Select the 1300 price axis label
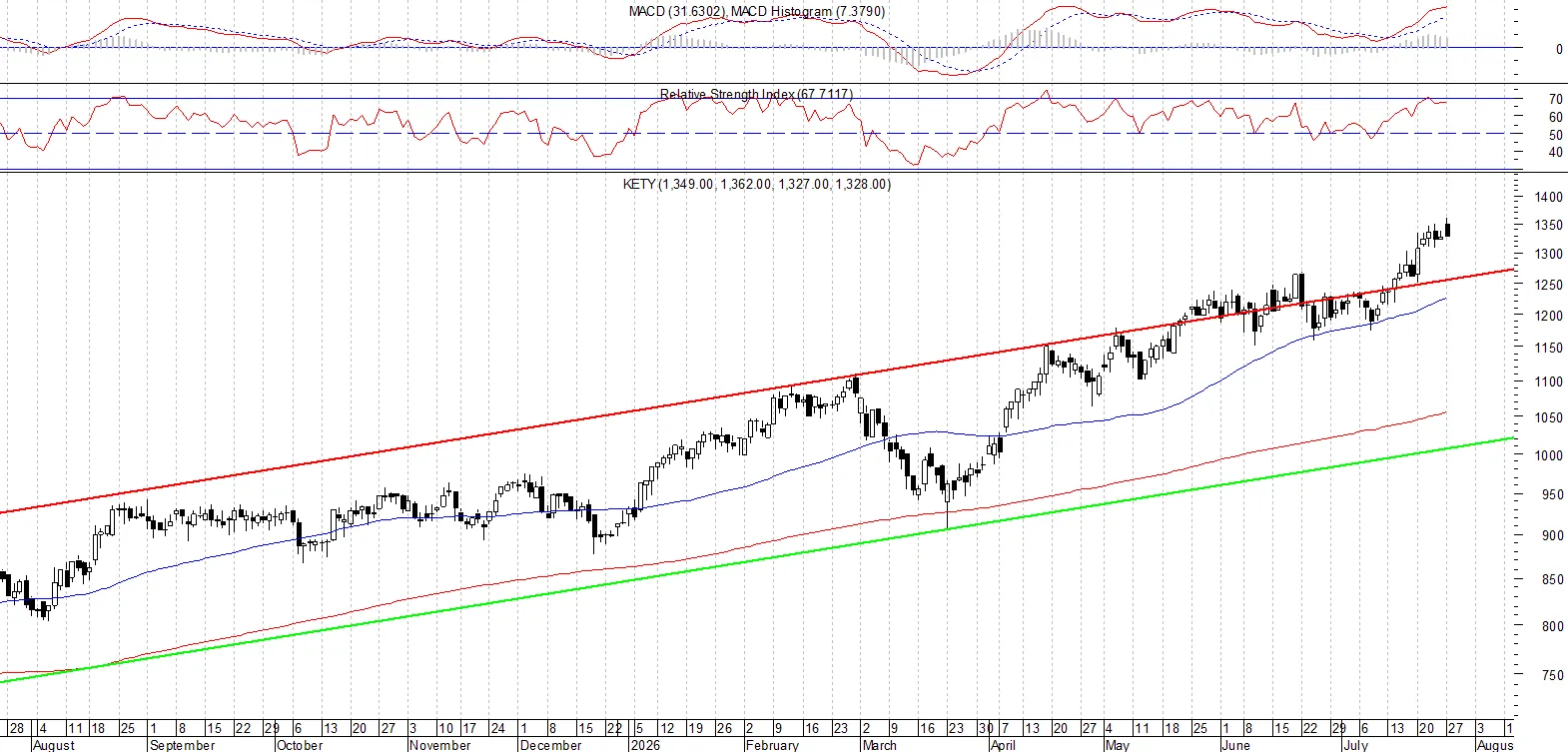Viewport: 1568px width, 752px height. (x=1549, y=255)
